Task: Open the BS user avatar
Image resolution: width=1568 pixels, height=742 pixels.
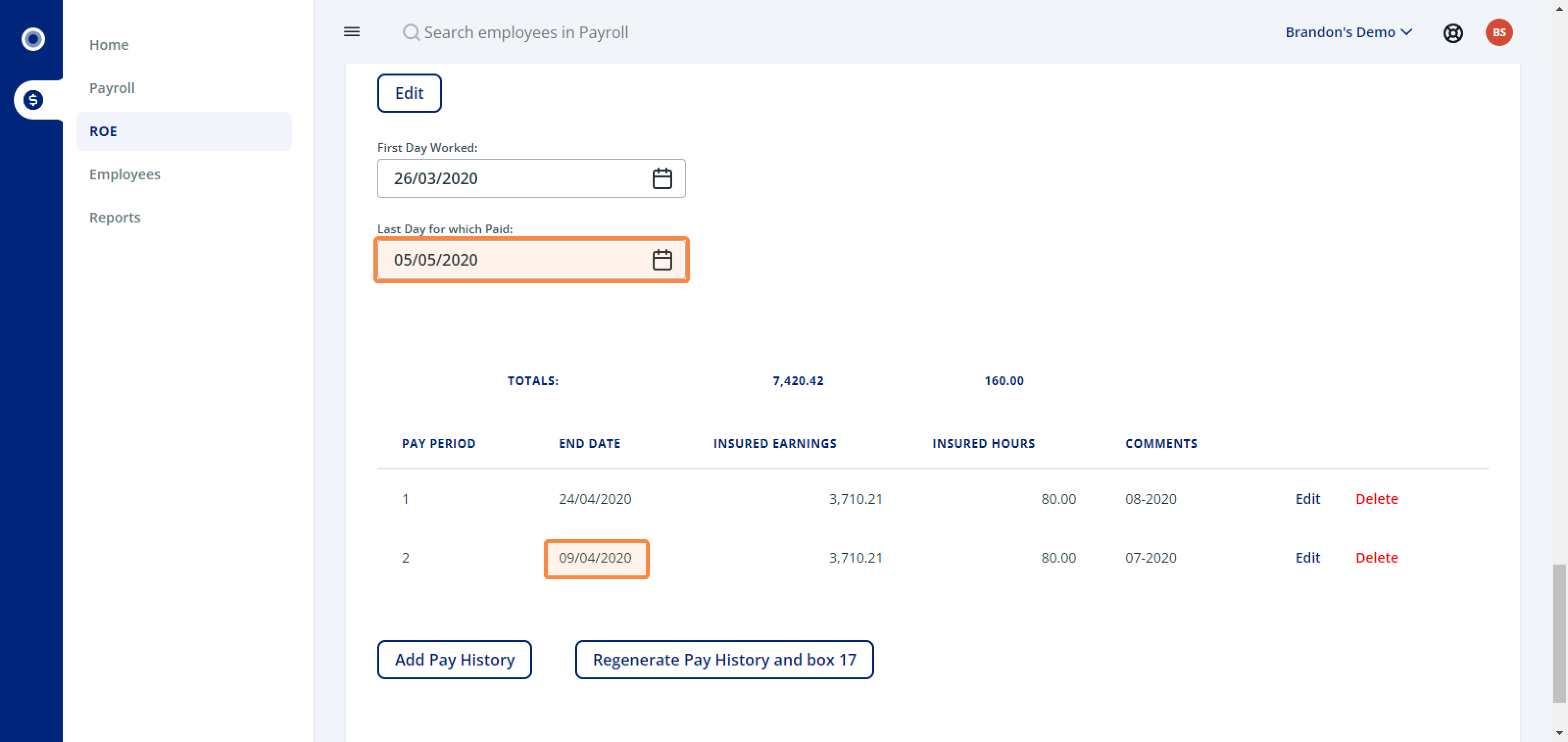Action: pos(1498,33)
